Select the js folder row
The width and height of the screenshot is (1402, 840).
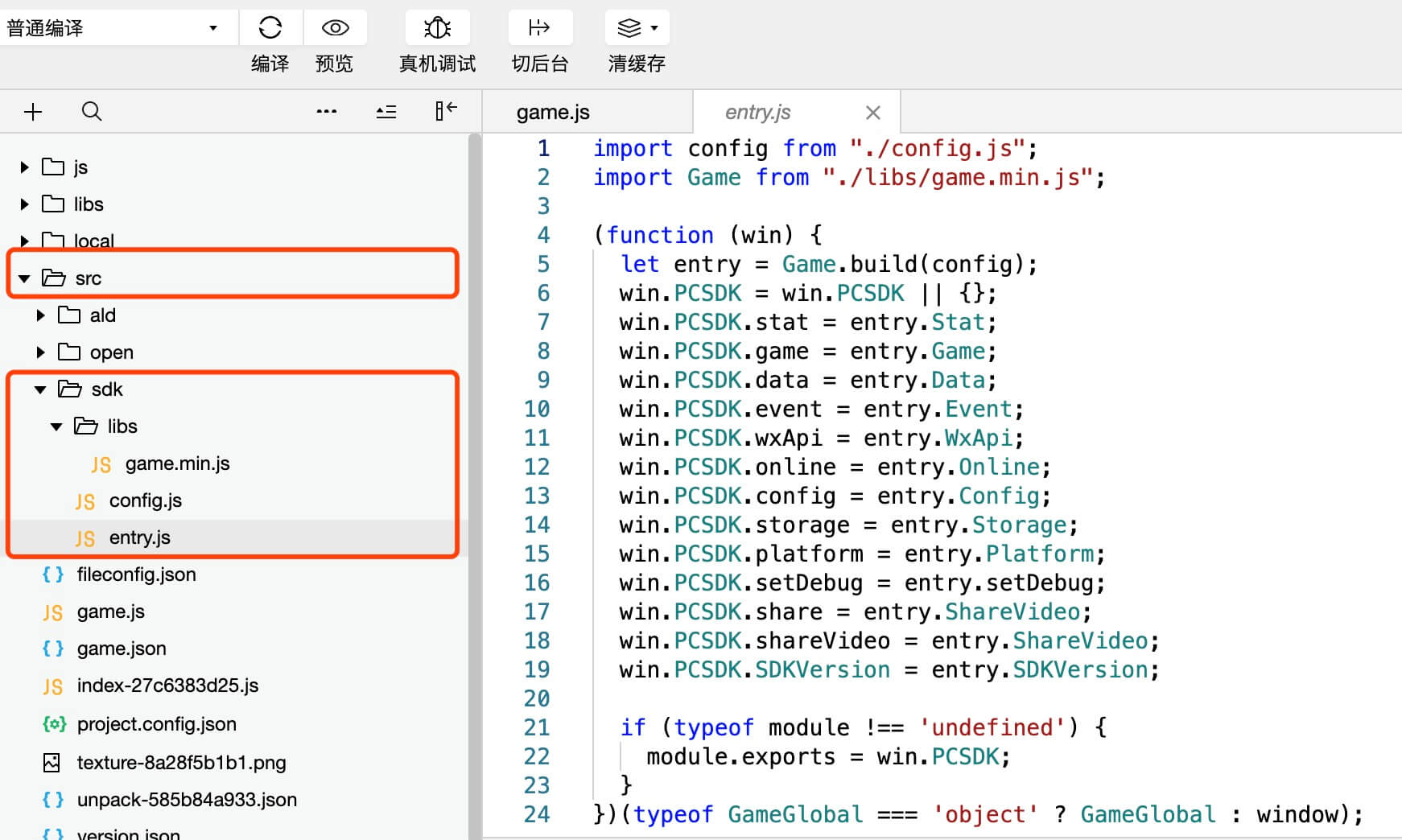233,167
